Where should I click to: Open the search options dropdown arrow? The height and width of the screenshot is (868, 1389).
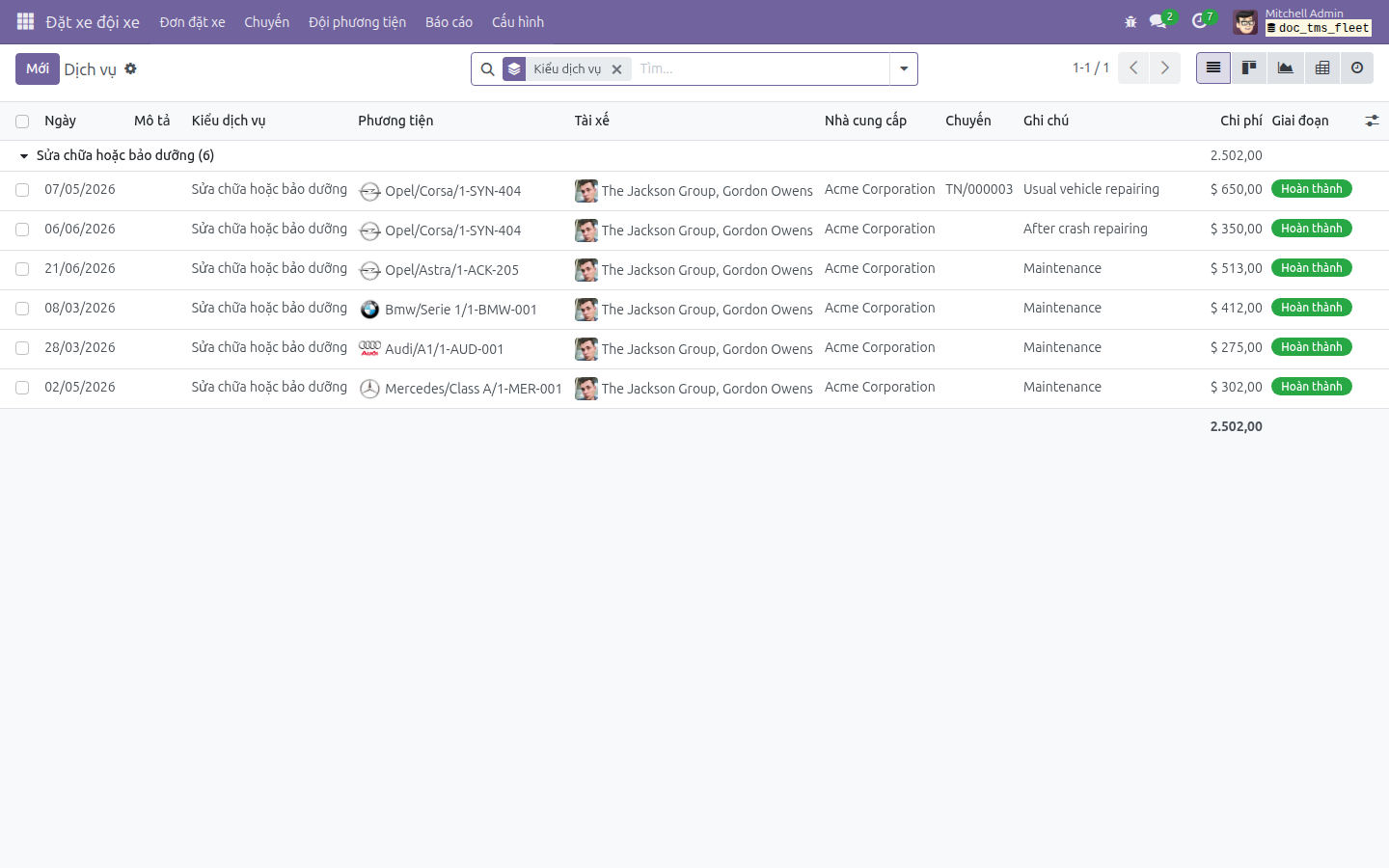click(904, 68)
